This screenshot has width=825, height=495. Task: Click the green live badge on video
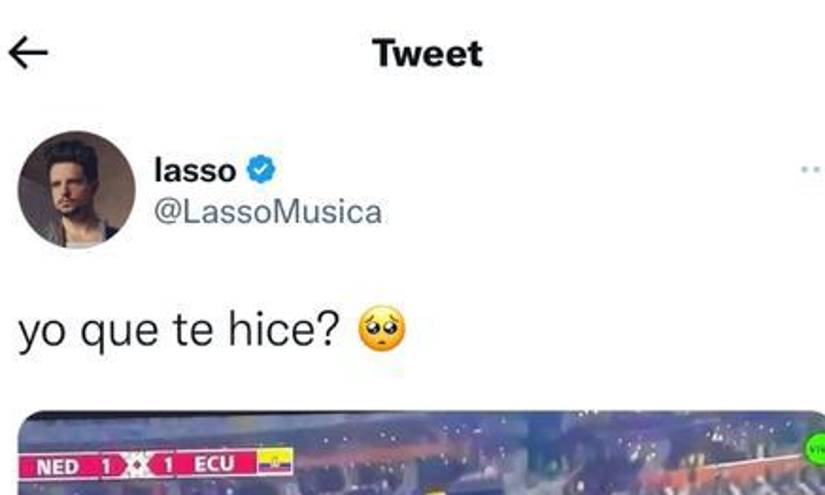(x=816, y=449)
